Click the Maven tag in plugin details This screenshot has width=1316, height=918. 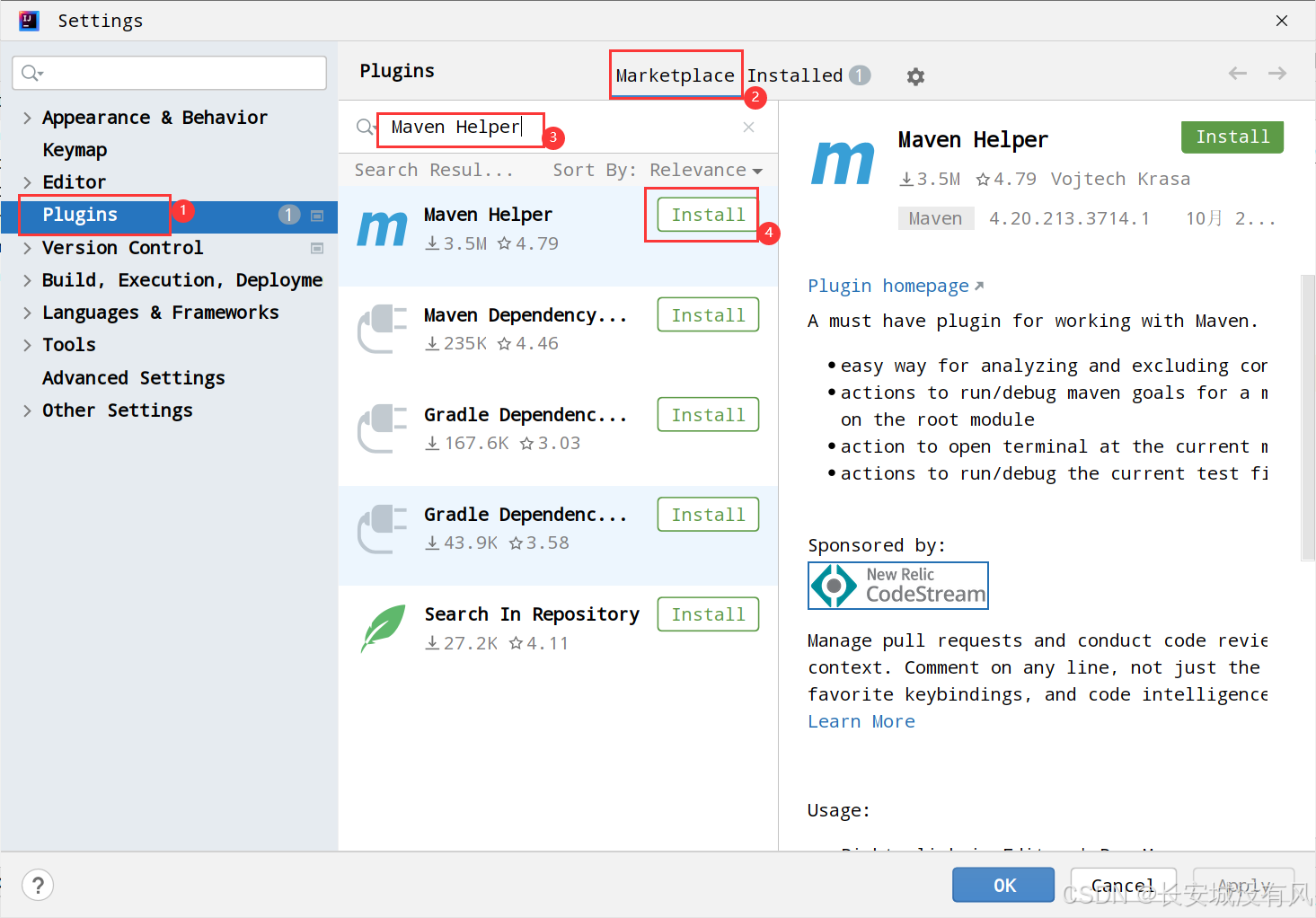(935, 218)
